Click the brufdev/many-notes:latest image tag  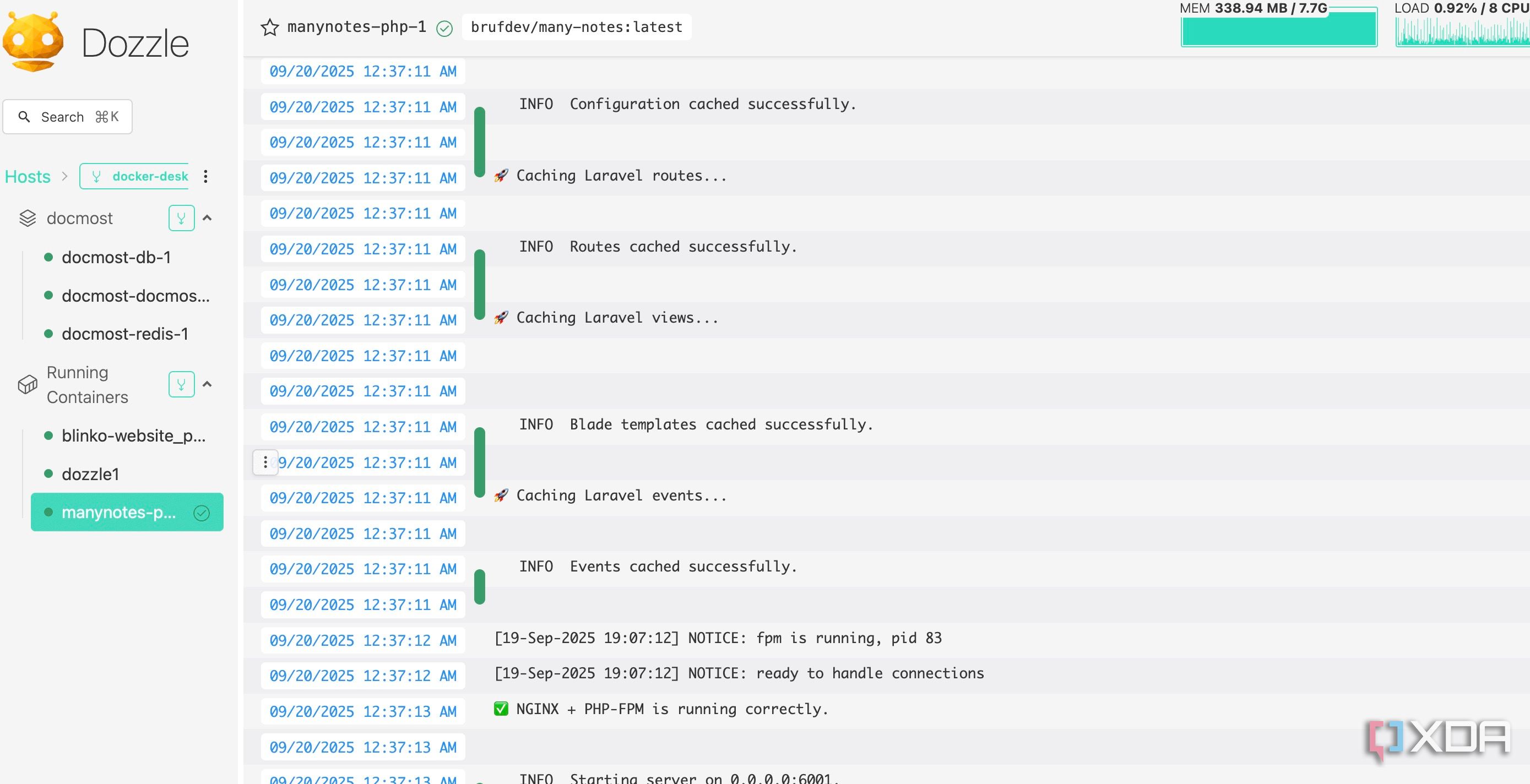click(x=576, y=28)
